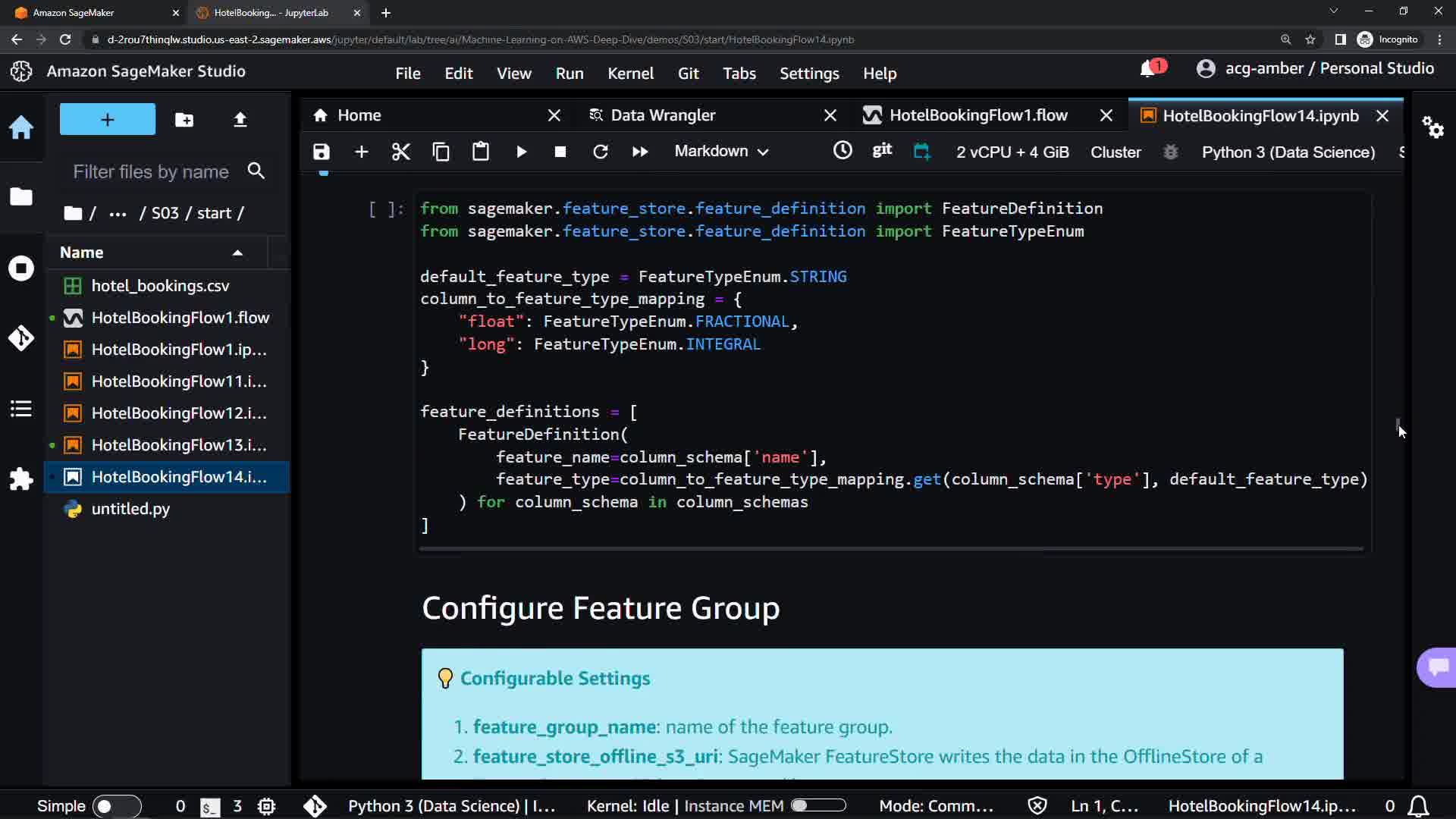Save the notebook with the disk icon
The height and width of the screenshot is (819, 1456).
coord(322,152)
